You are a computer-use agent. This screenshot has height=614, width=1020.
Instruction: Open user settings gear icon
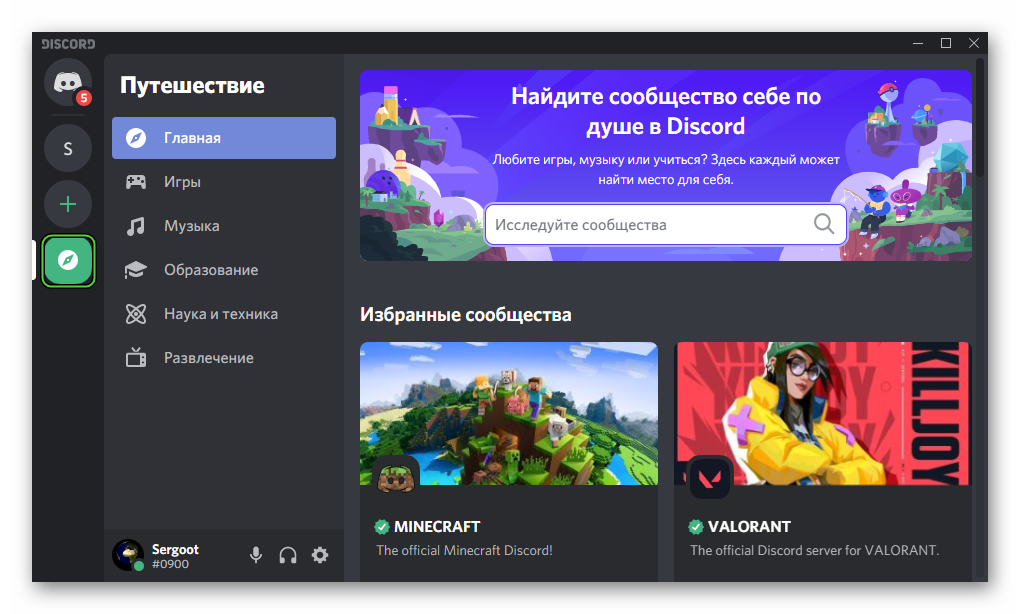pos(320,555)
